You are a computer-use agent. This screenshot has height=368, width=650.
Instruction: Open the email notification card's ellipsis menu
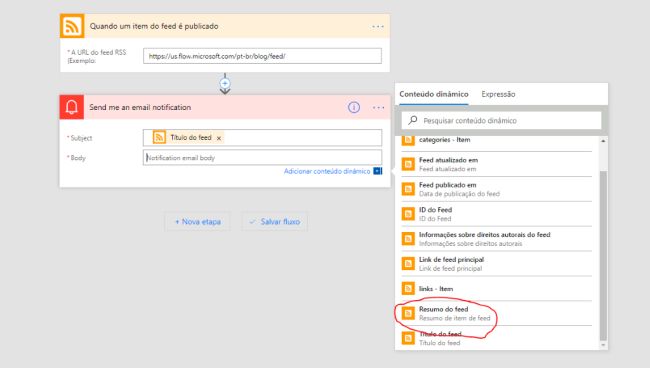coord(378,108)
